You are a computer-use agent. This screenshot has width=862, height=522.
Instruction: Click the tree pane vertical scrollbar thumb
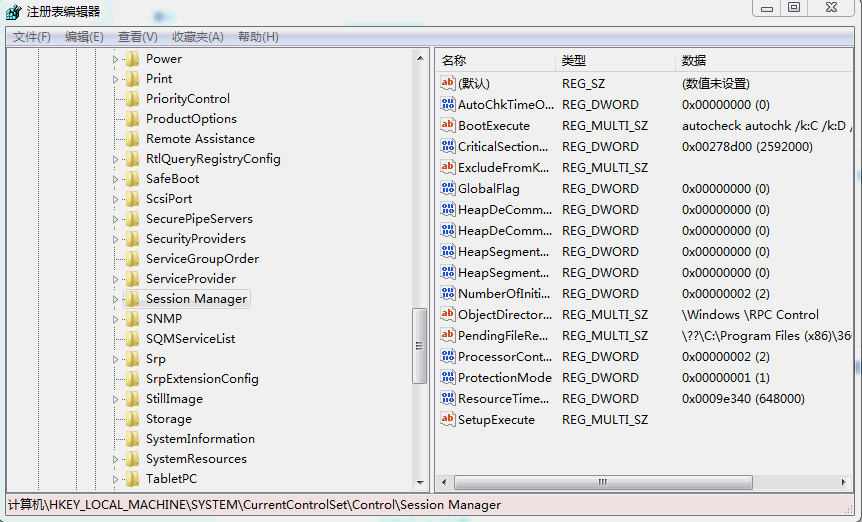(x=419, y=346)
